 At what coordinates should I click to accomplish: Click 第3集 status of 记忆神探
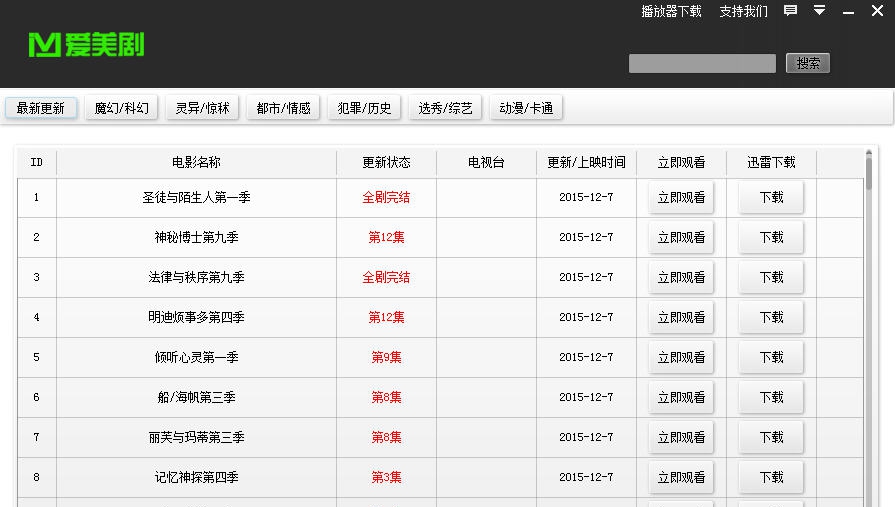[386, 477]
